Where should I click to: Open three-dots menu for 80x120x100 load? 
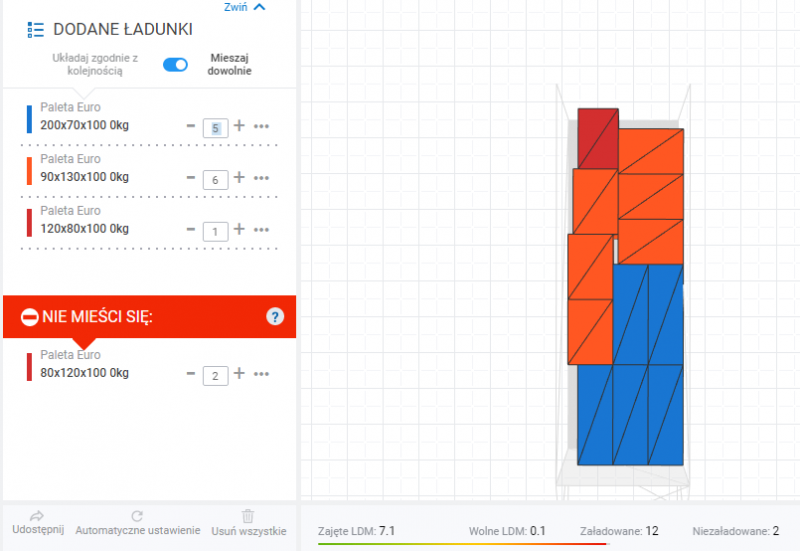click(262, 374)
